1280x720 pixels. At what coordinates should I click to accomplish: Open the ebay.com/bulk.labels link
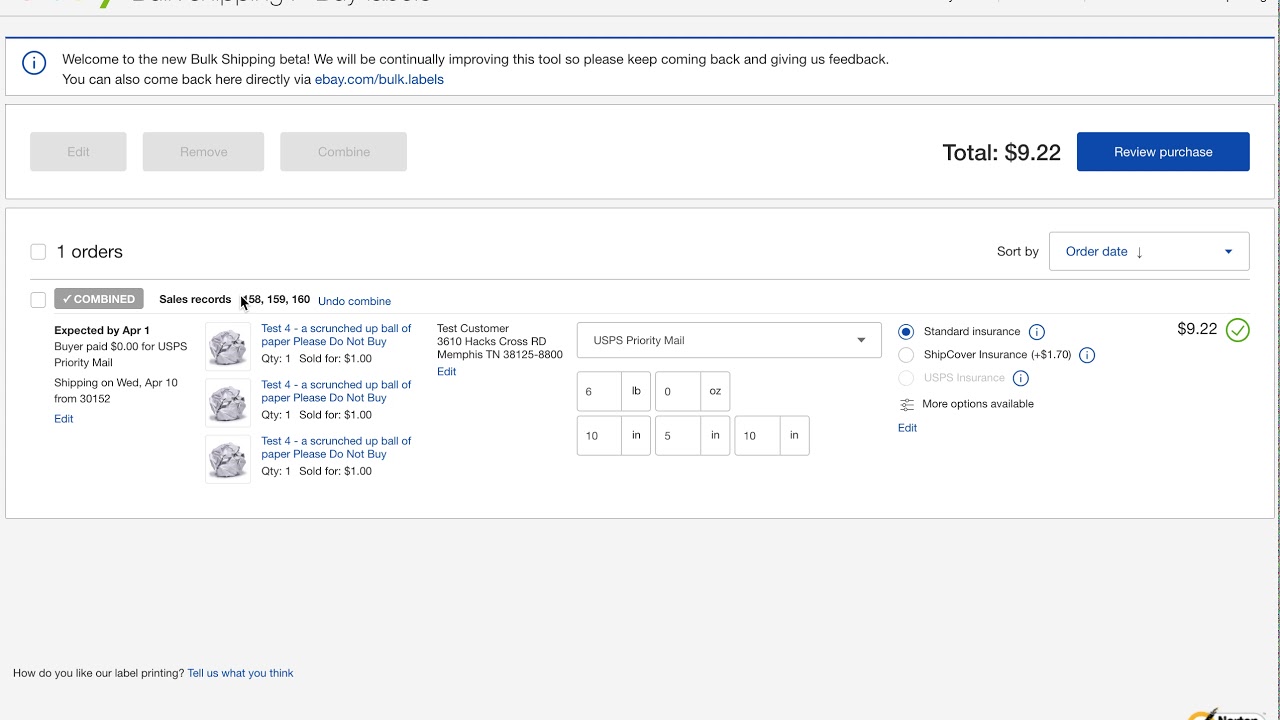(x=379, y=79)
